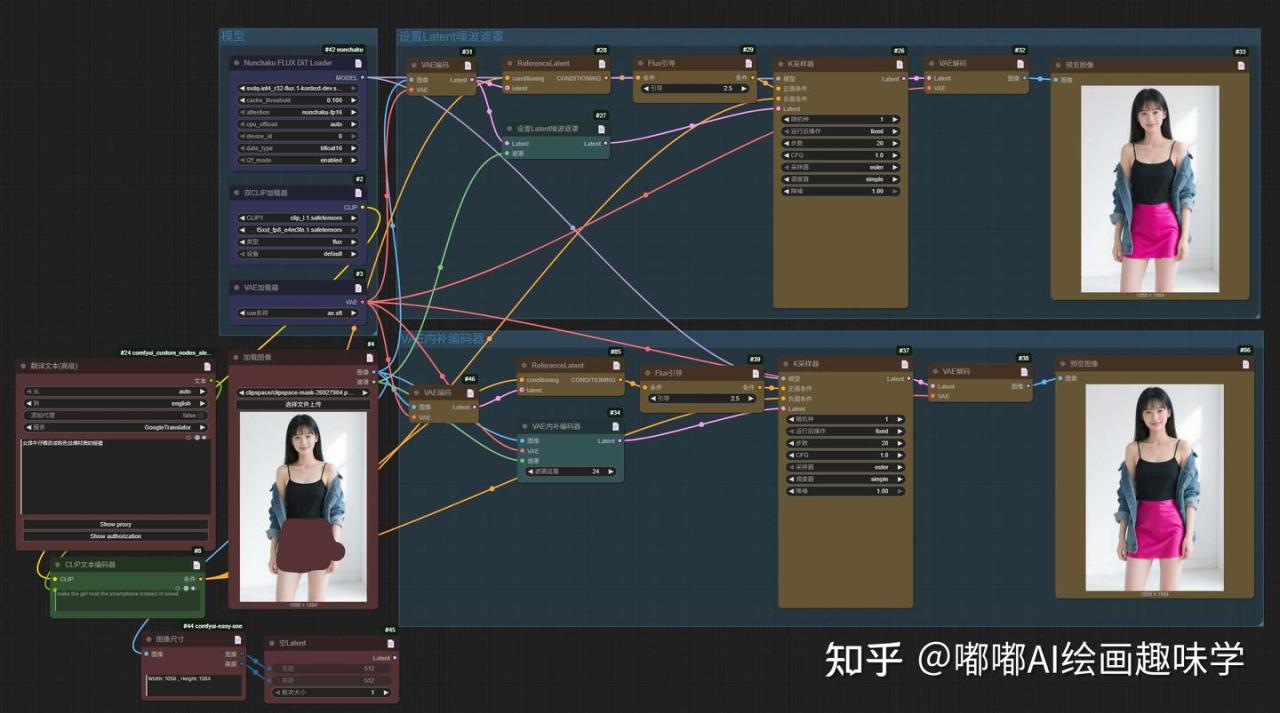Click the Chinese prompt text area in translate node
1280x713 pixels.
[115, 477]
